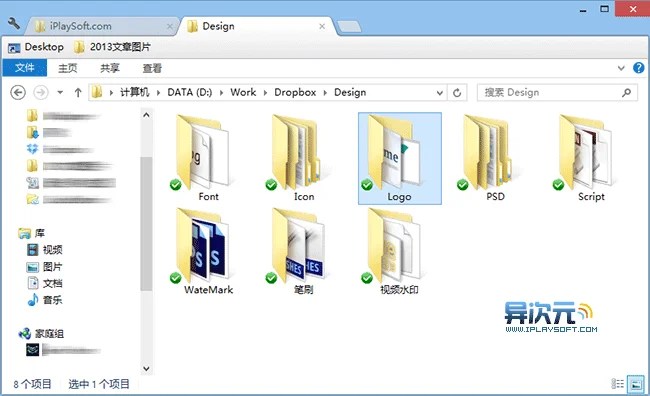Switch to the 主页 ribbon tab
650x396 pixels.
coord(68,68)
